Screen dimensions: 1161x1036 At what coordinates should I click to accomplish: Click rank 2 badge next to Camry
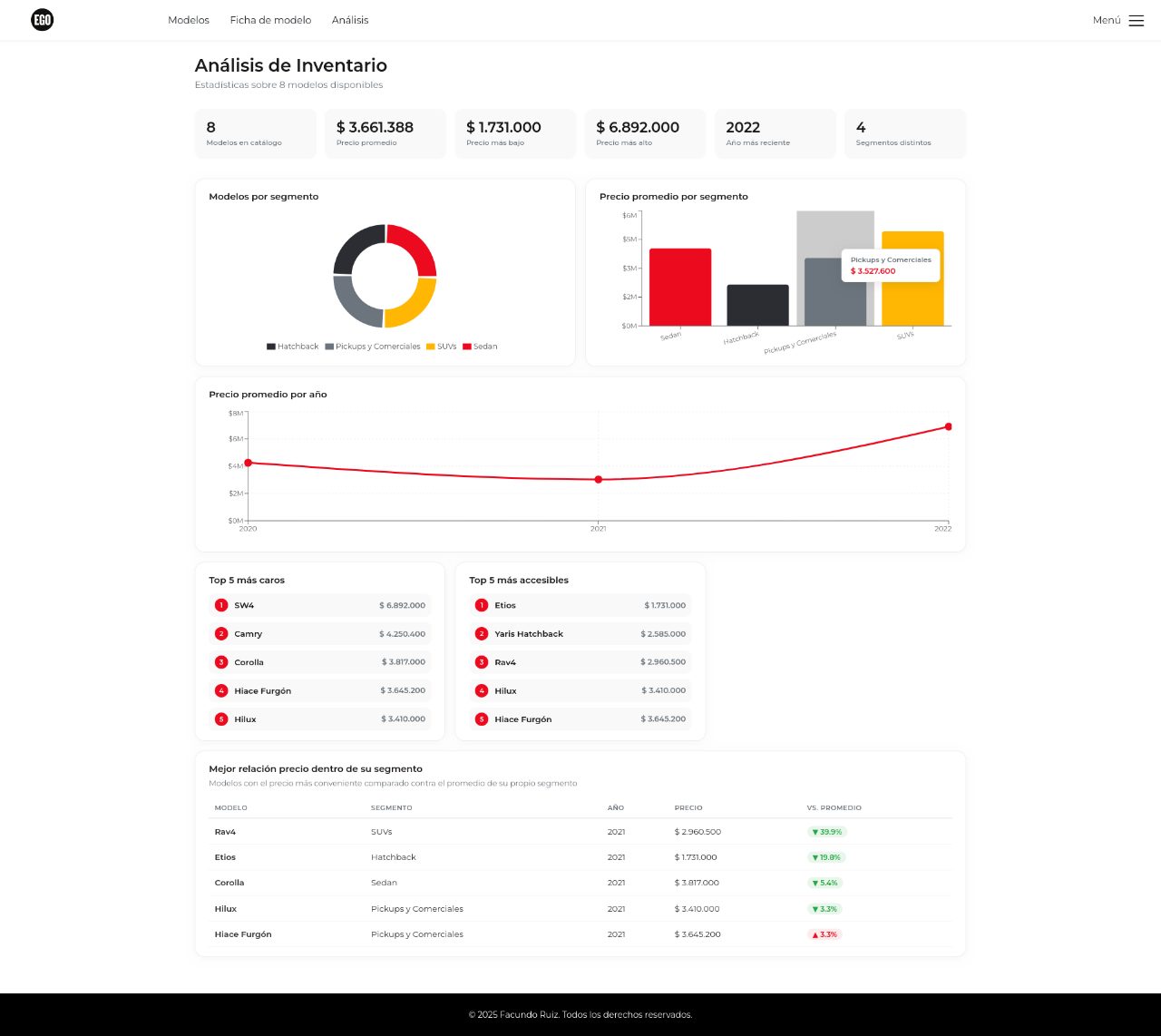(221, 634)
